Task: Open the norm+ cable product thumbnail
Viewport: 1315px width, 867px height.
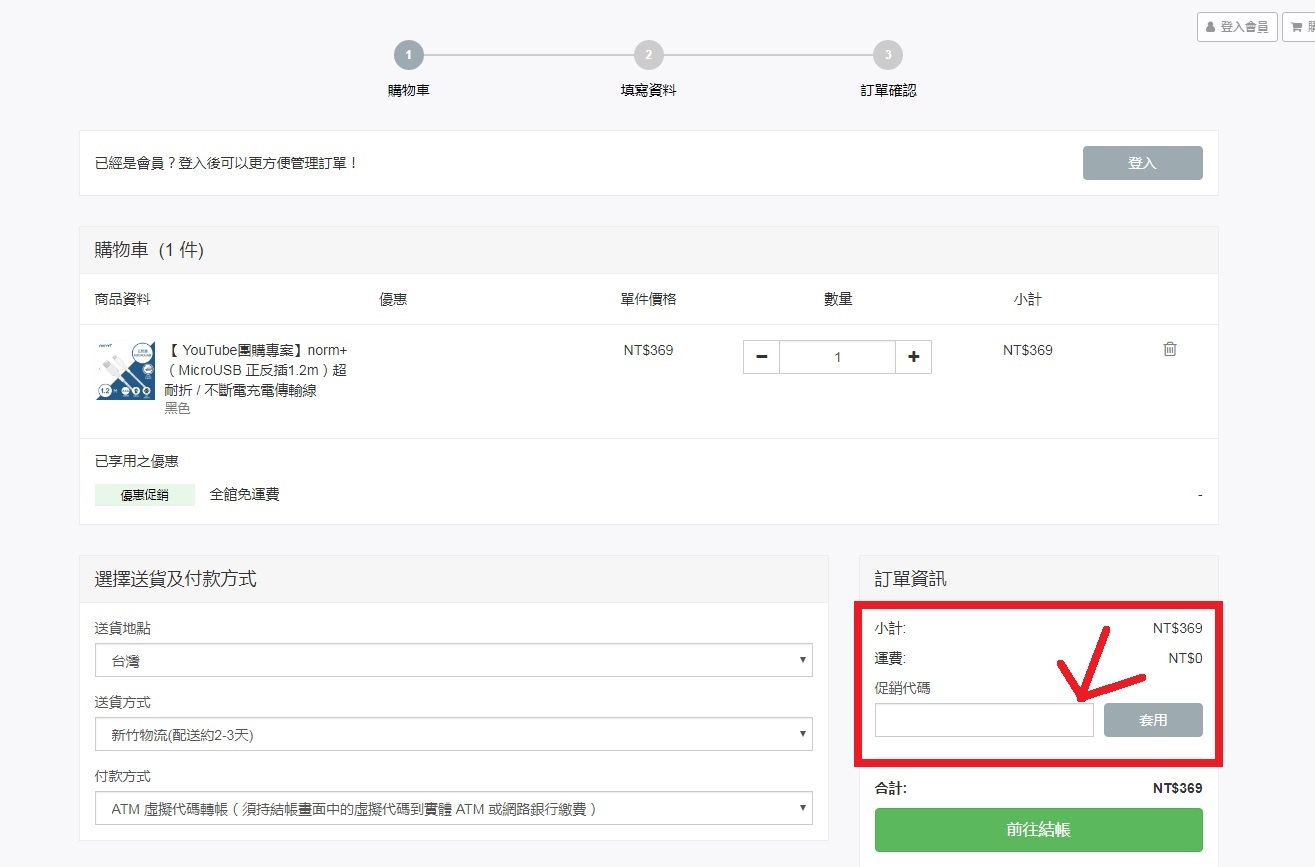Action: click(125, 370)
